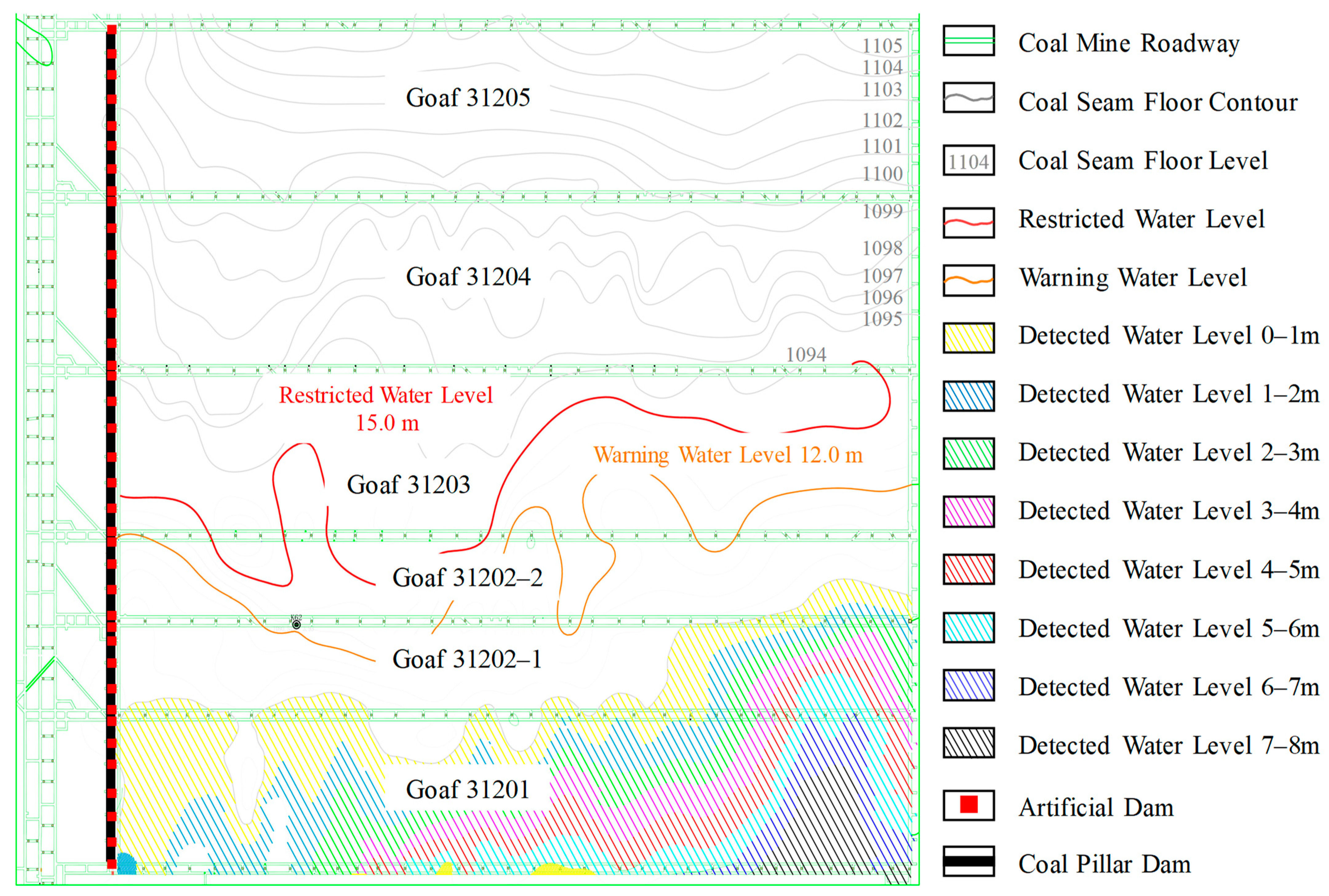The width and height of the screenshot is (1329, 896).
Task: Click the K62 borehole marker on the map
Action: click(x=296, y=625)
